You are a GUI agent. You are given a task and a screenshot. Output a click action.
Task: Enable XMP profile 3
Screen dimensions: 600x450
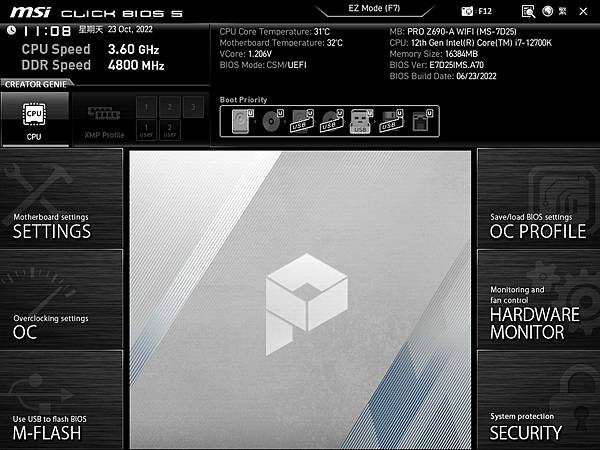click(x=193, y=107)
